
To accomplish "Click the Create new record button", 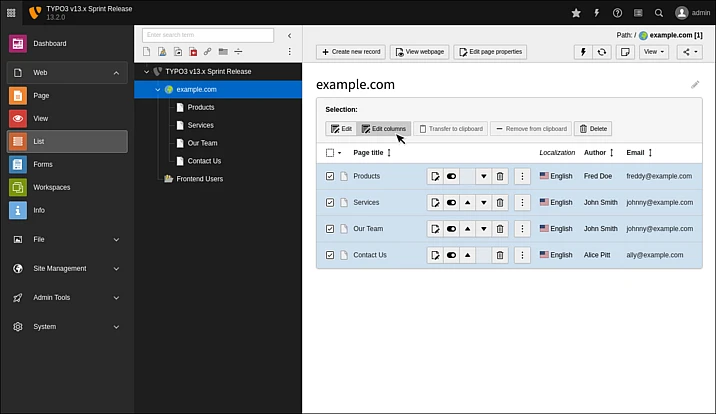I will 350,52.
